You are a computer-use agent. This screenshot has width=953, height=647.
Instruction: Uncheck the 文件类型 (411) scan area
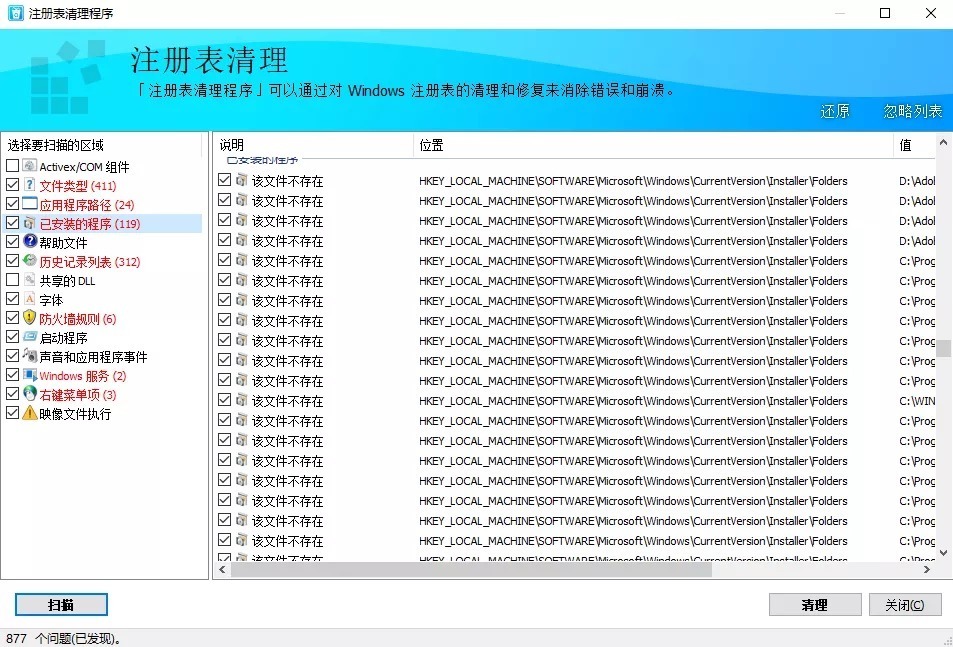pyautogui.click(x=12, y=184)
